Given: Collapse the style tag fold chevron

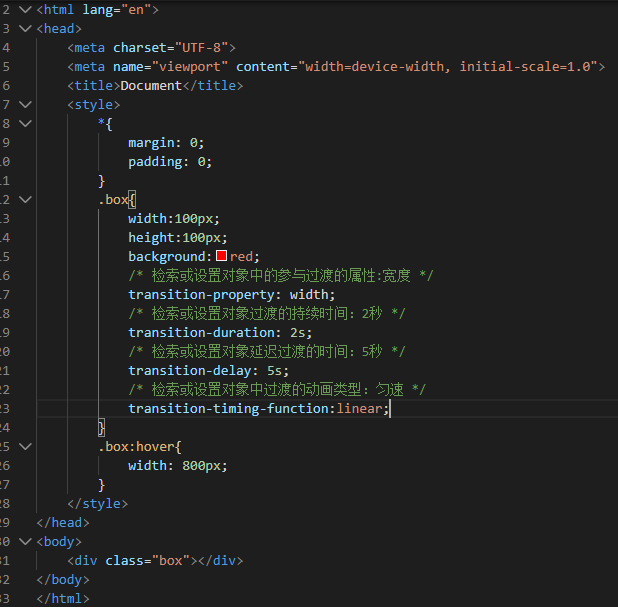Looking at the screenshot, I should click(25, 104).
